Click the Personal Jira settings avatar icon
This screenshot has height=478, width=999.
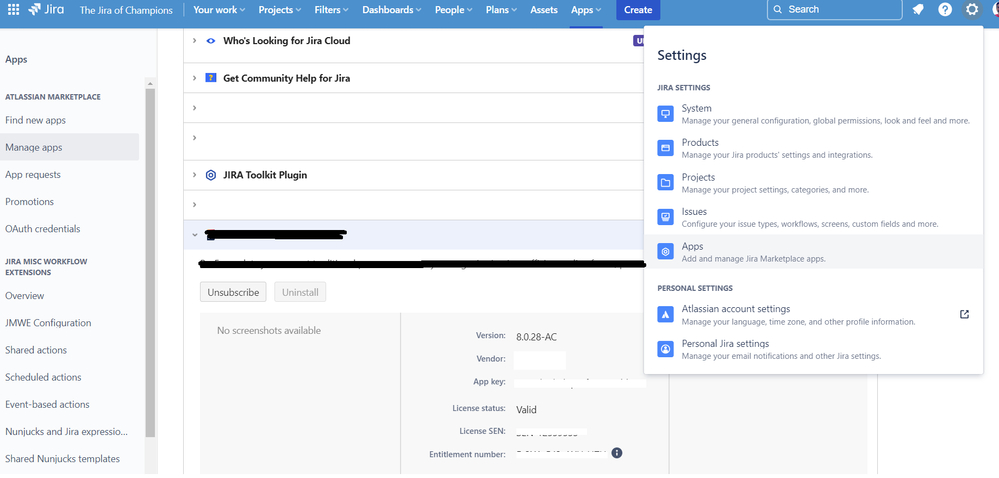665,349
